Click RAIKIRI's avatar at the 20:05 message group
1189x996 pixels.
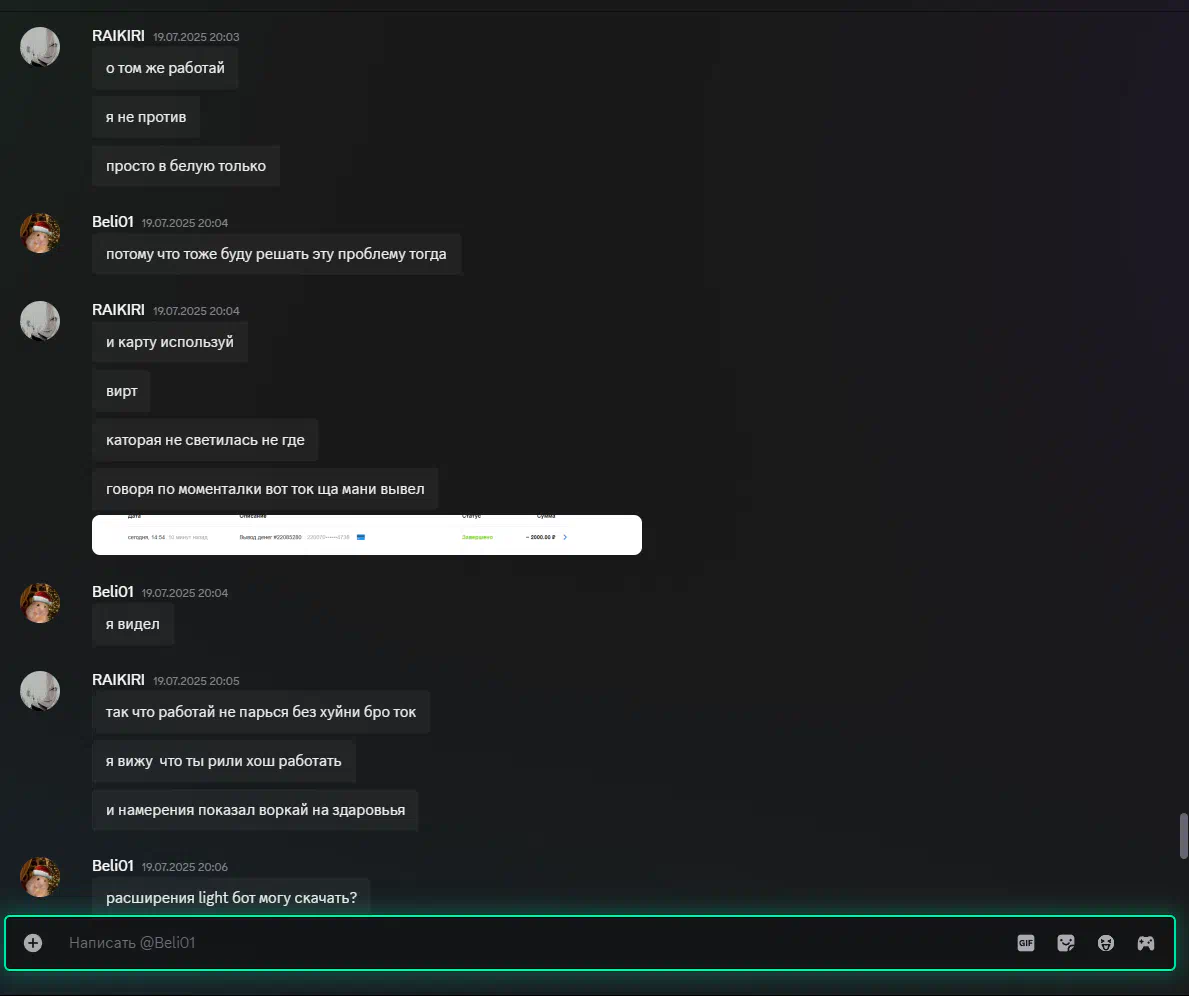[39, 691]
